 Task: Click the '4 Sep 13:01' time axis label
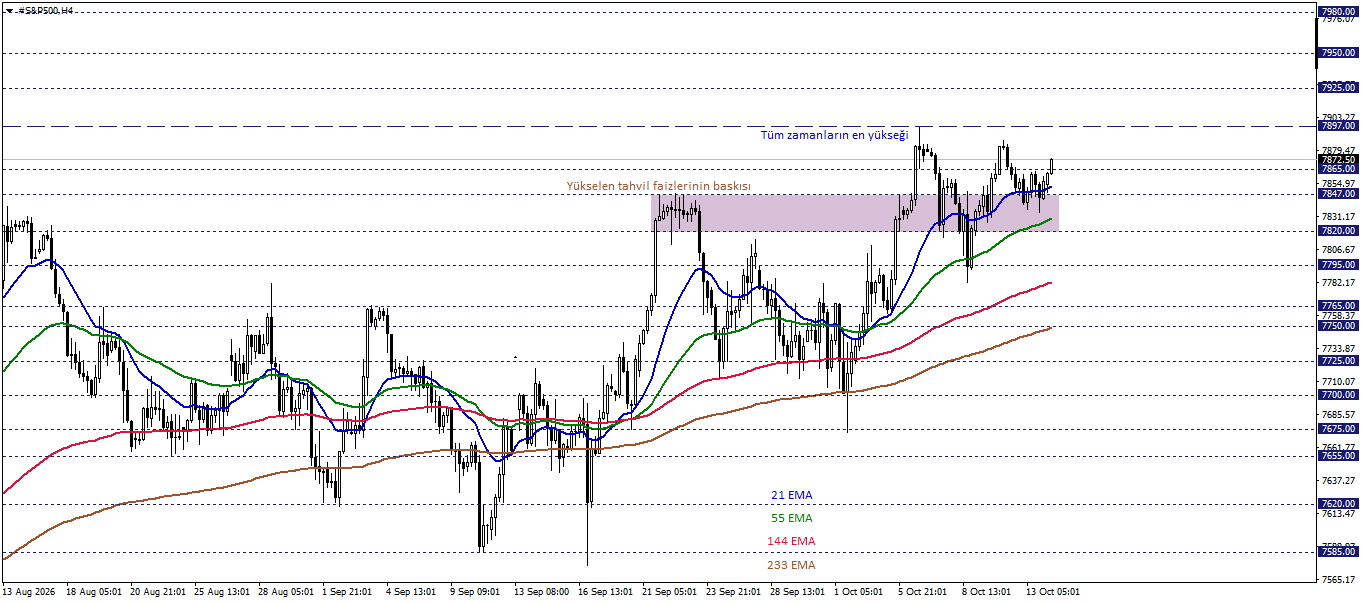[410, 592]
